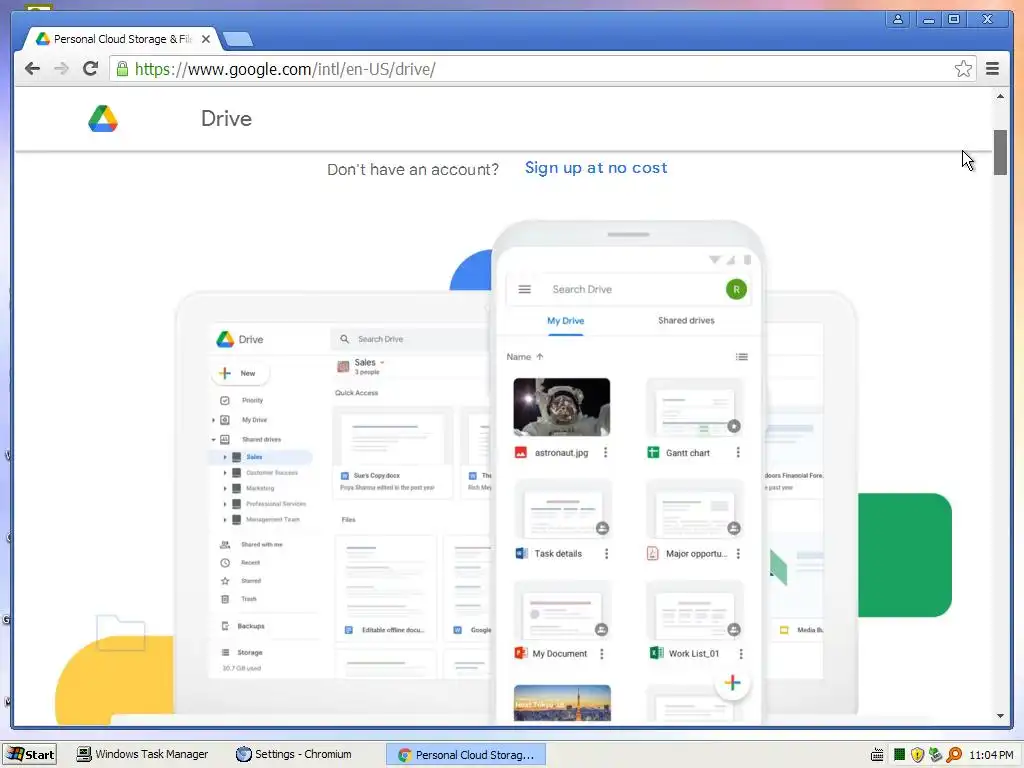Viewport: 1024px width, 768px height.
Task: Click the Drive header text
Action: click(x=226, y=119)
